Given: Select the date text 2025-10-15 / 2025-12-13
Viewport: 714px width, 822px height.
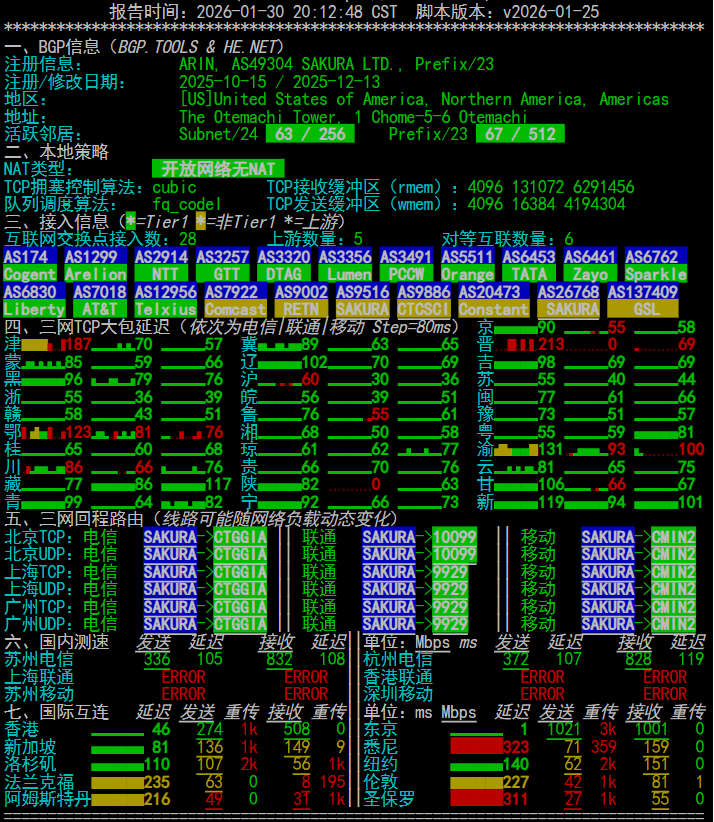Looking at the screenshot, I should click(x=279, y=82).
